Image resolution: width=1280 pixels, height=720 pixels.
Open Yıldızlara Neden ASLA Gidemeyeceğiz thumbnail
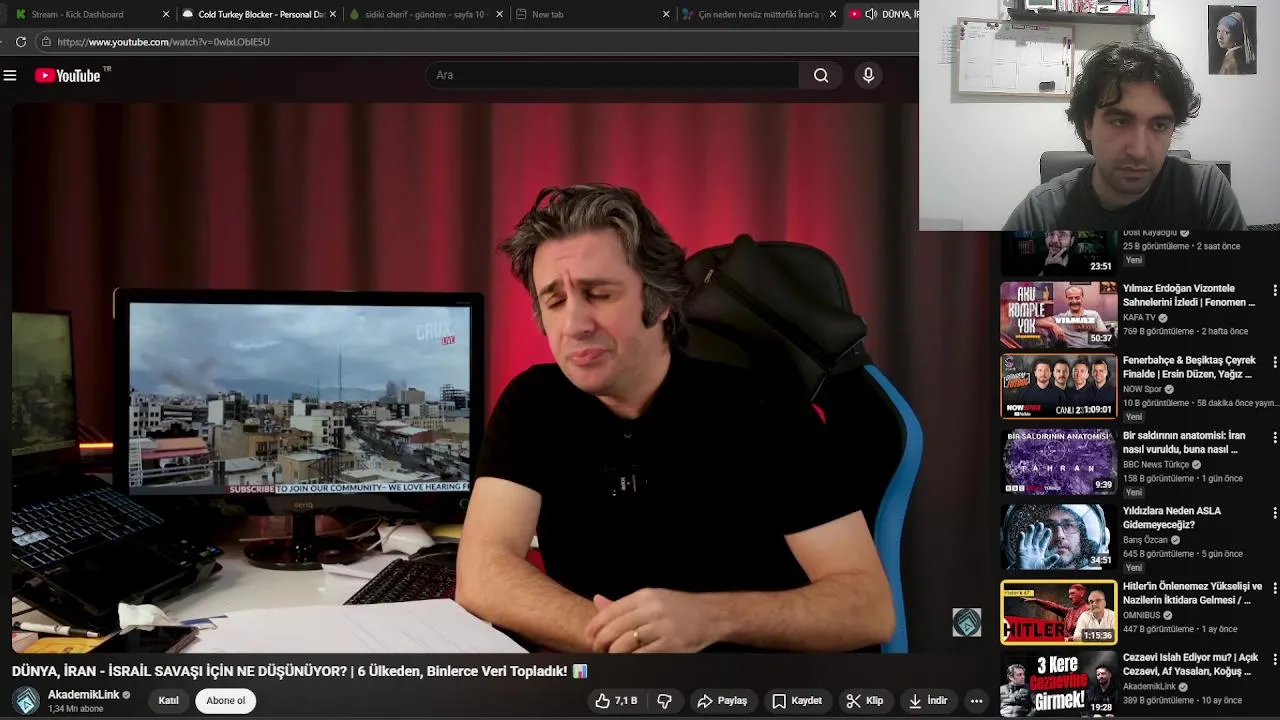pos(1058,536)
